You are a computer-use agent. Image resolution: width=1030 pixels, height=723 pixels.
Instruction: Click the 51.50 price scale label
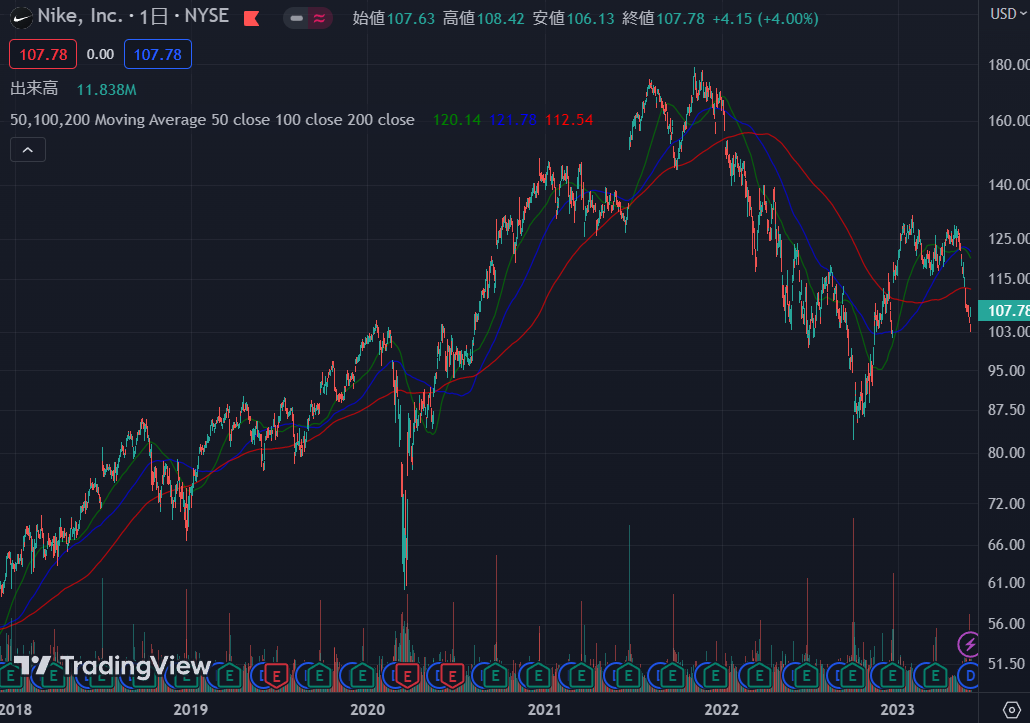[x=1006, y=664]
